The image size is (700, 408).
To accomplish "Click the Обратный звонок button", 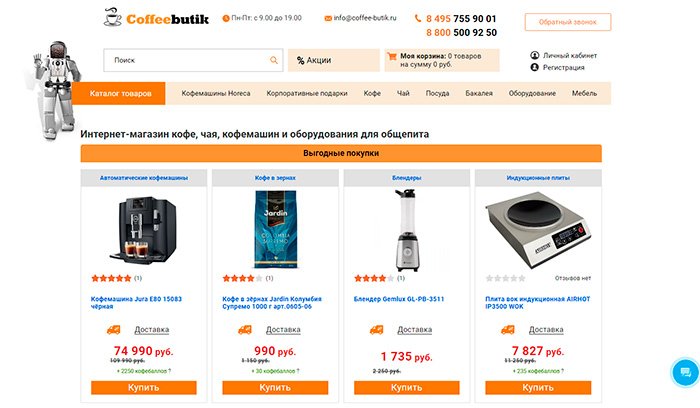I will click(x=568, y=22).
